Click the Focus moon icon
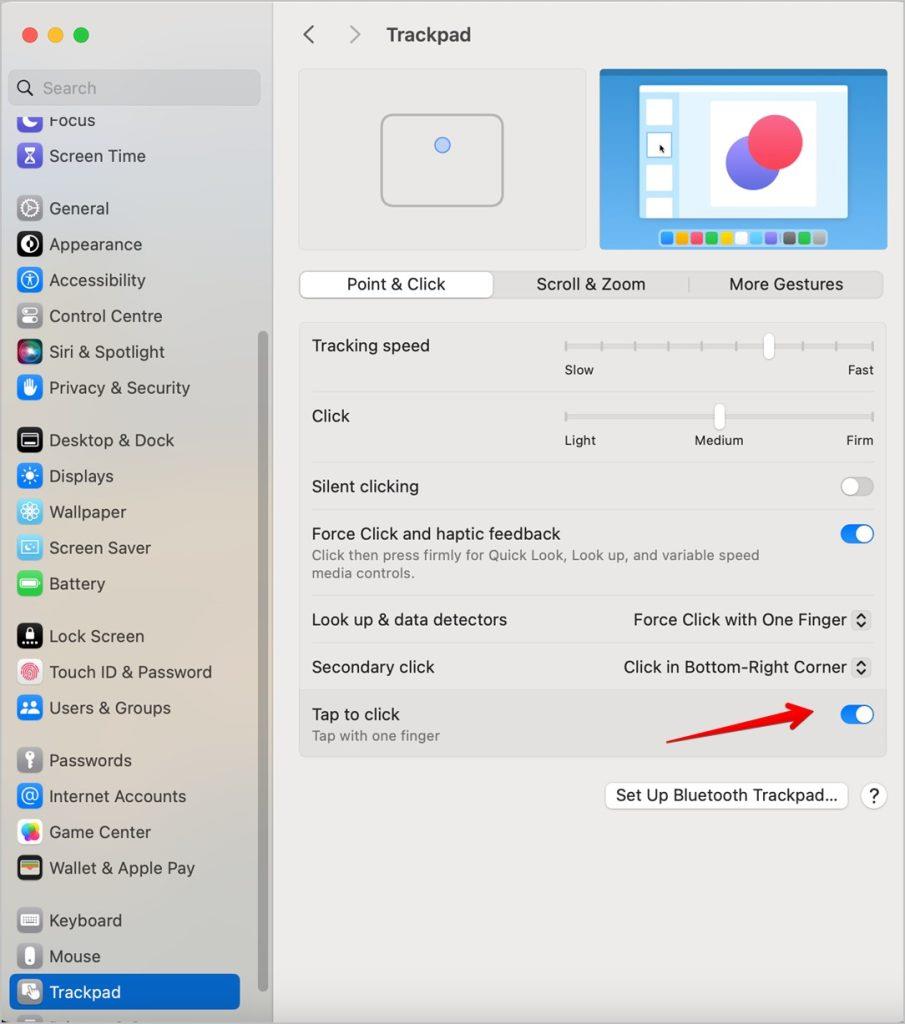Viewport: 905px width, 1024px height. (x=29, y=122)
